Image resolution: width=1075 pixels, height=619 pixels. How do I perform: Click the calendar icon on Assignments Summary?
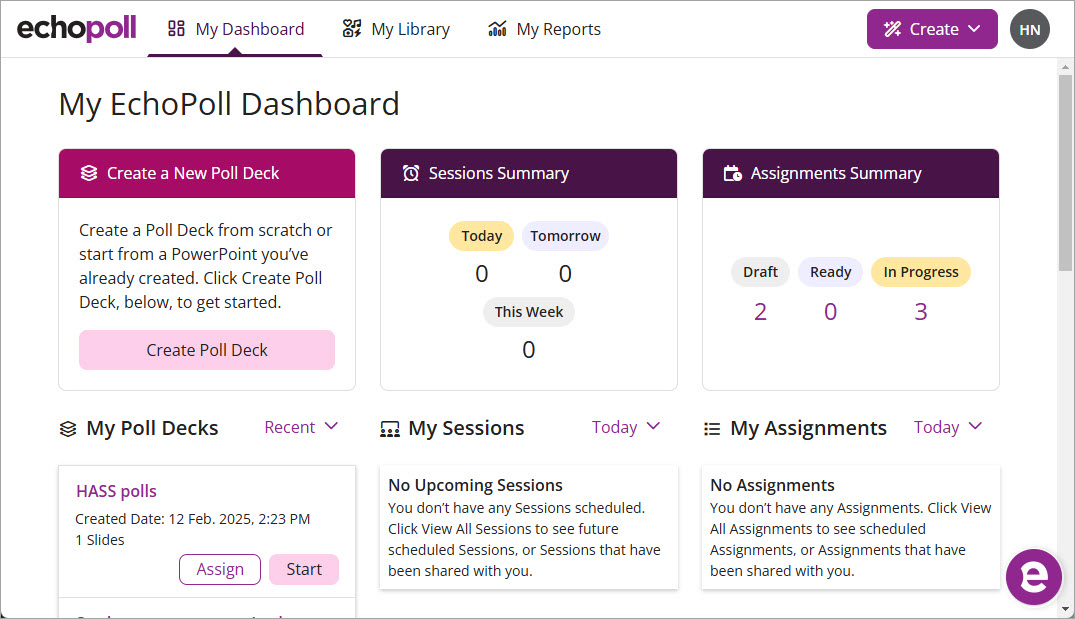tap(731, 172)
